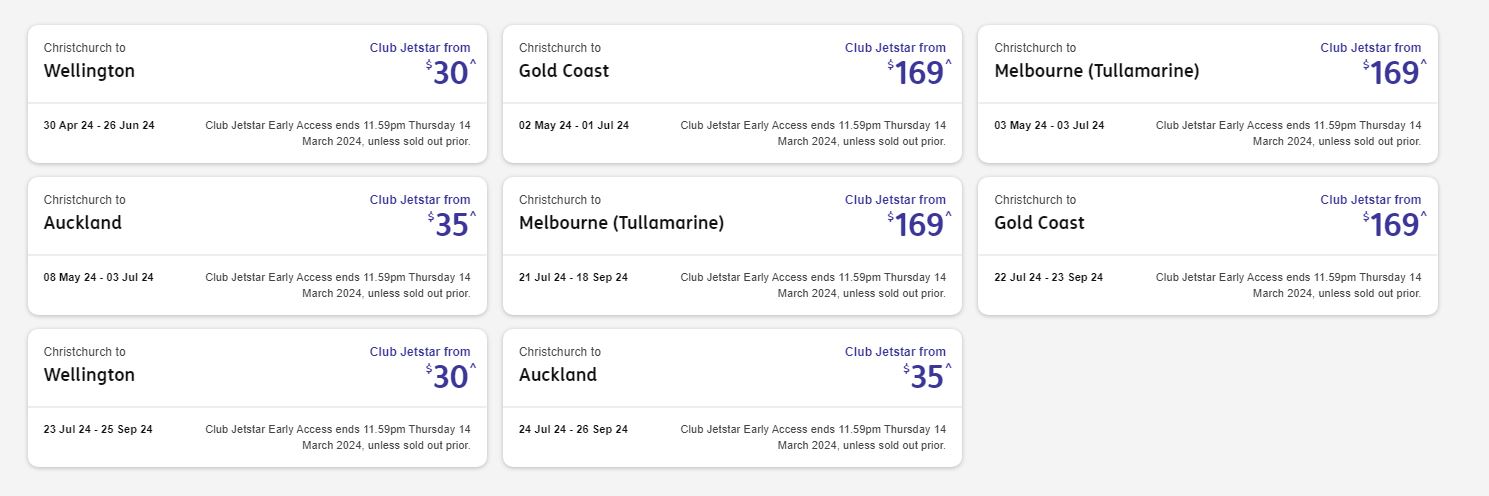Click the $30 price on the 30 Apr Wellington card
The image size is (1489, 496).
point(451,74)
